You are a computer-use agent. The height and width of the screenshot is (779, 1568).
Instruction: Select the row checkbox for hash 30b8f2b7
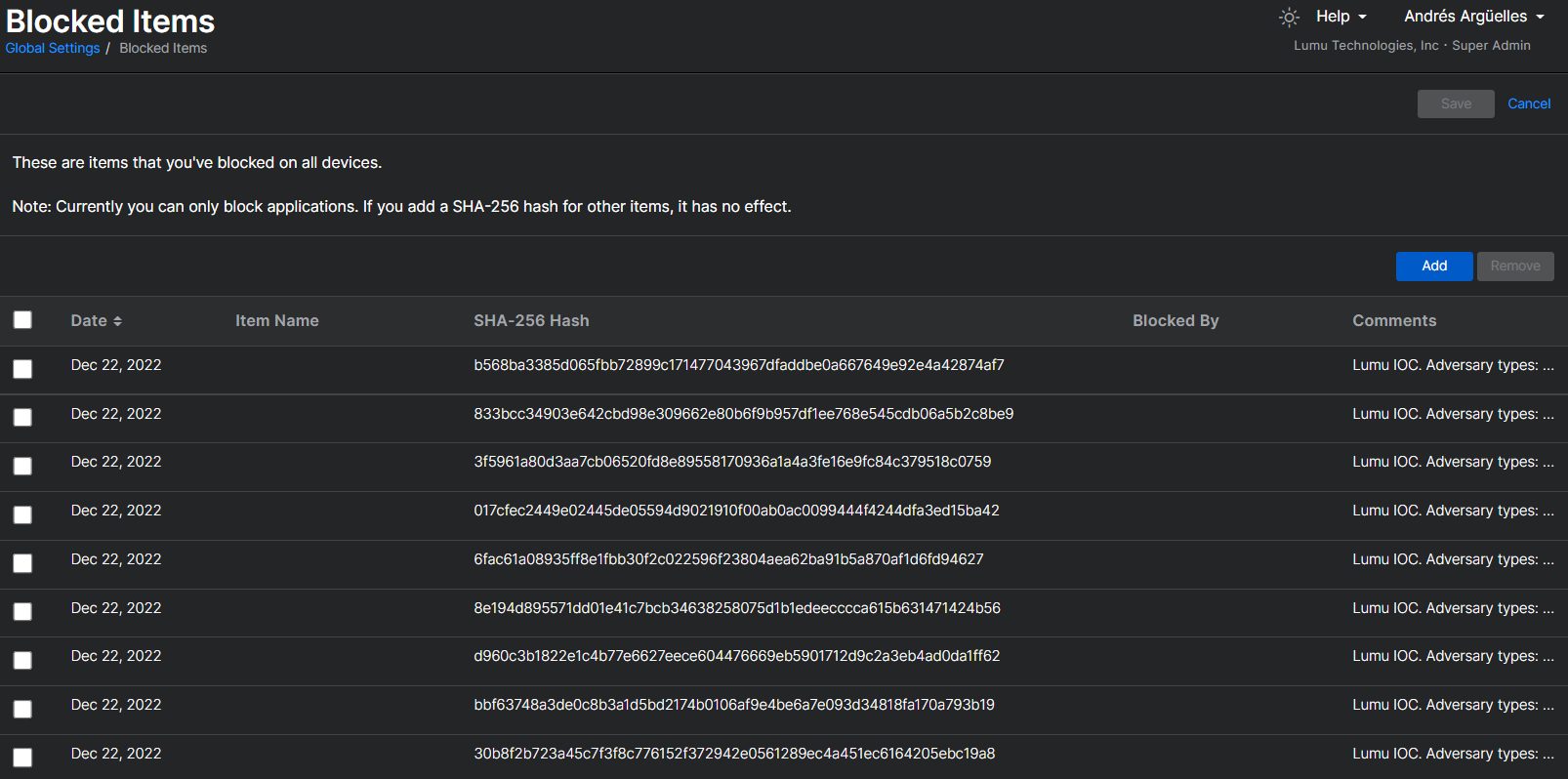[x=22, y=758]
